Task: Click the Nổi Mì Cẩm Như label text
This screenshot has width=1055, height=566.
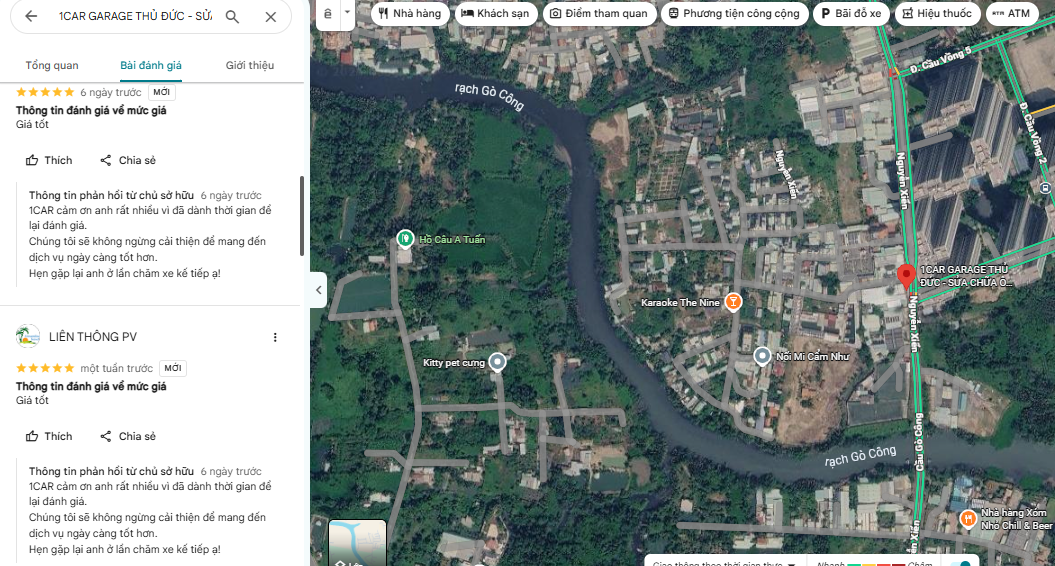Action: 812,357
